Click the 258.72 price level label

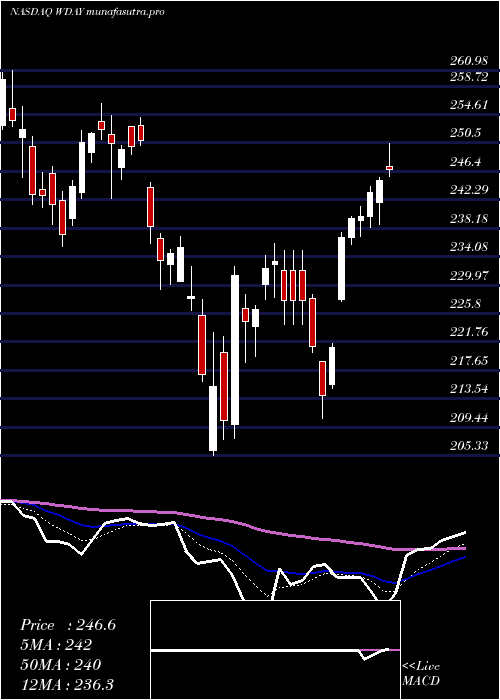pyautogui.click(x=469, y=77)
